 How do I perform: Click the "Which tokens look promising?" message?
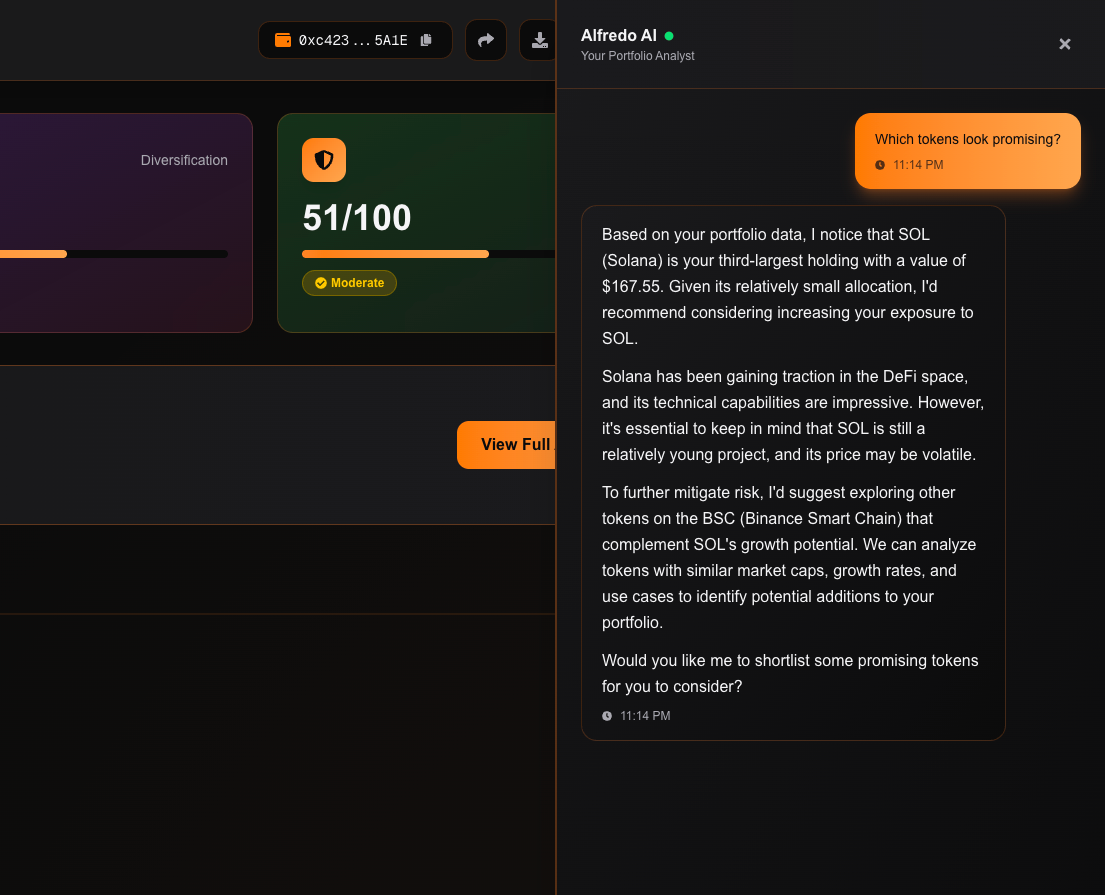coord(967,140)
